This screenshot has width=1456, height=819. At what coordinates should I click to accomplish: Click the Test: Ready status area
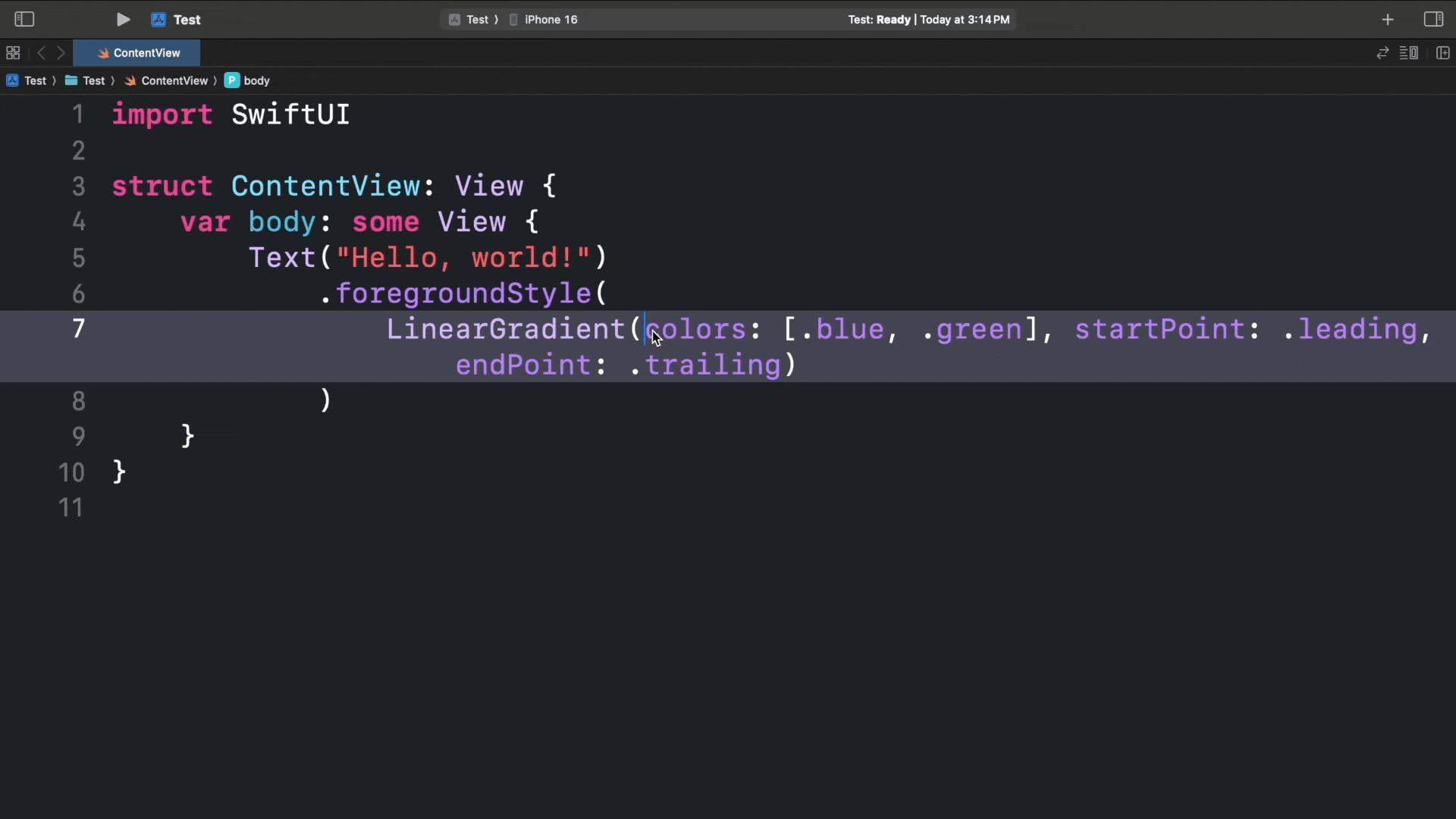[x=928, y=20]
